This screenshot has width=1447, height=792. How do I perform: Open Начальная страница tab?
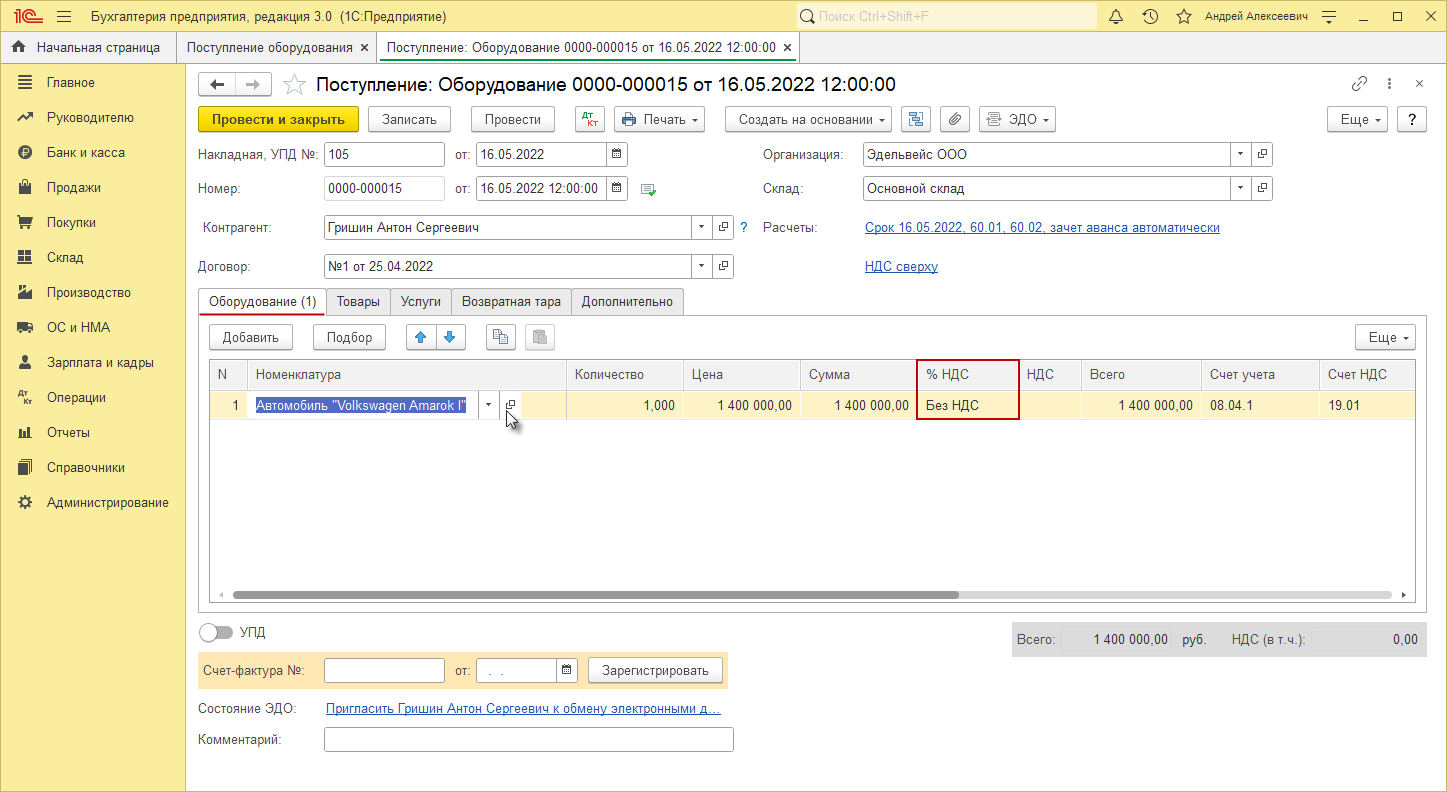[87, 47]
